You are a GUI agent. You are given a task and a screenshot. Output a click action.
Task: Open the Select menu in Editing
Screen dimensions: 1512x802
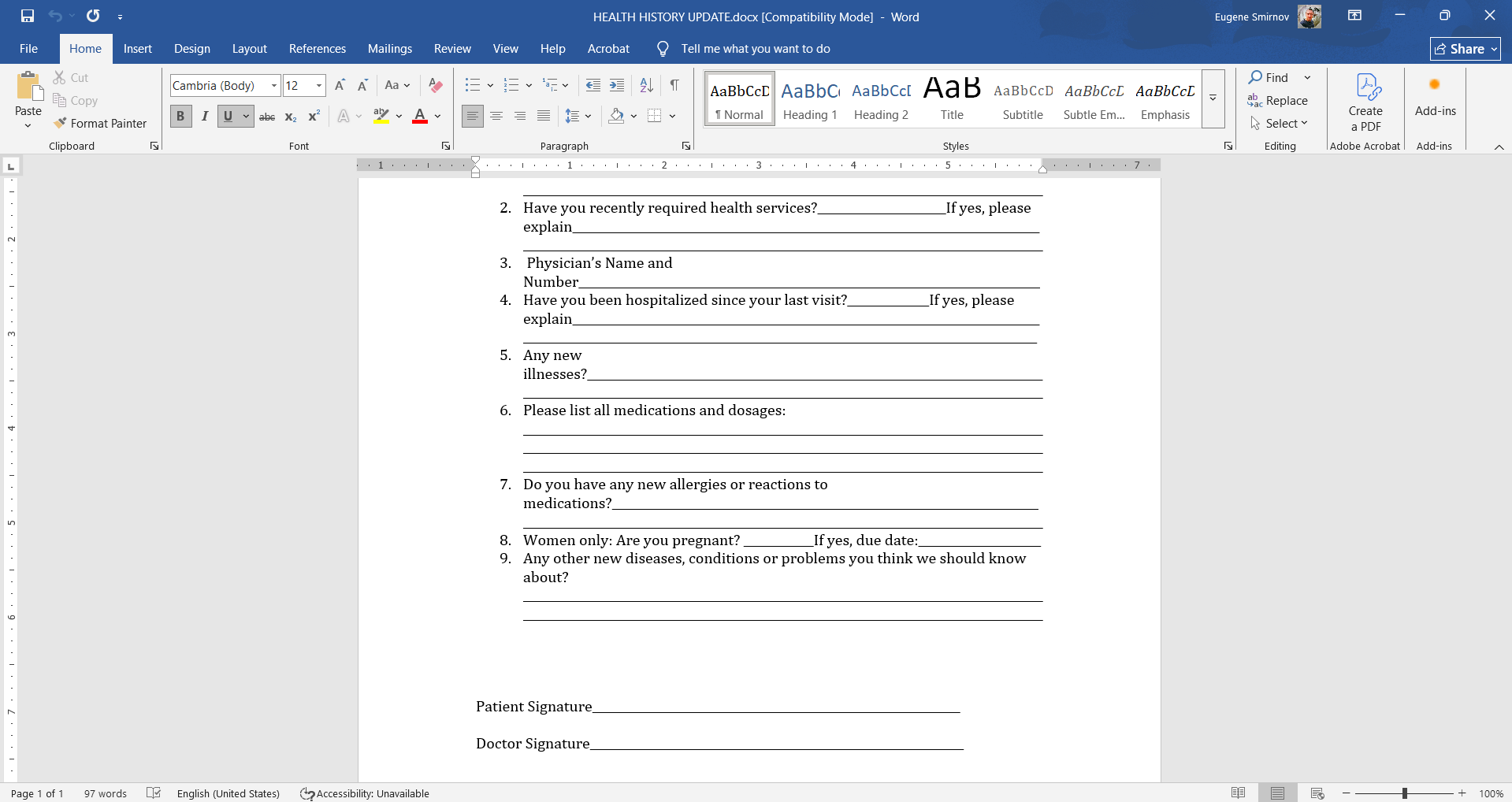[1280, 123]
